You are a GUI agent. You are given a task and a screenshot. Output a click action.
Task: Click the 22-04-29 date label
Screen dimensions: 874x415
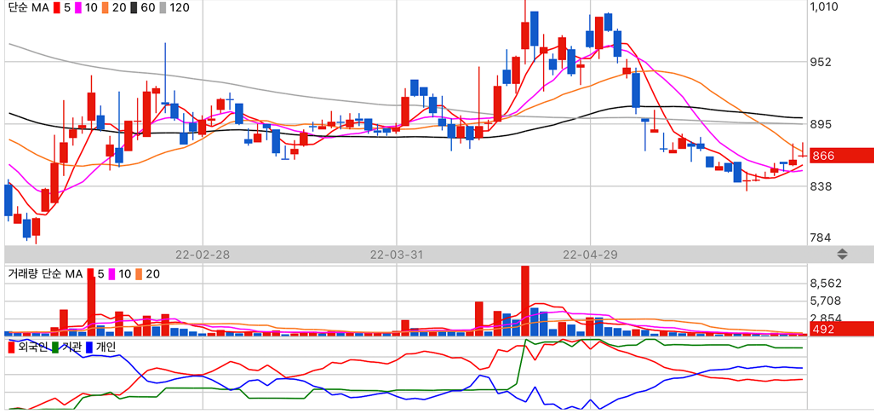tap(590, 255)
